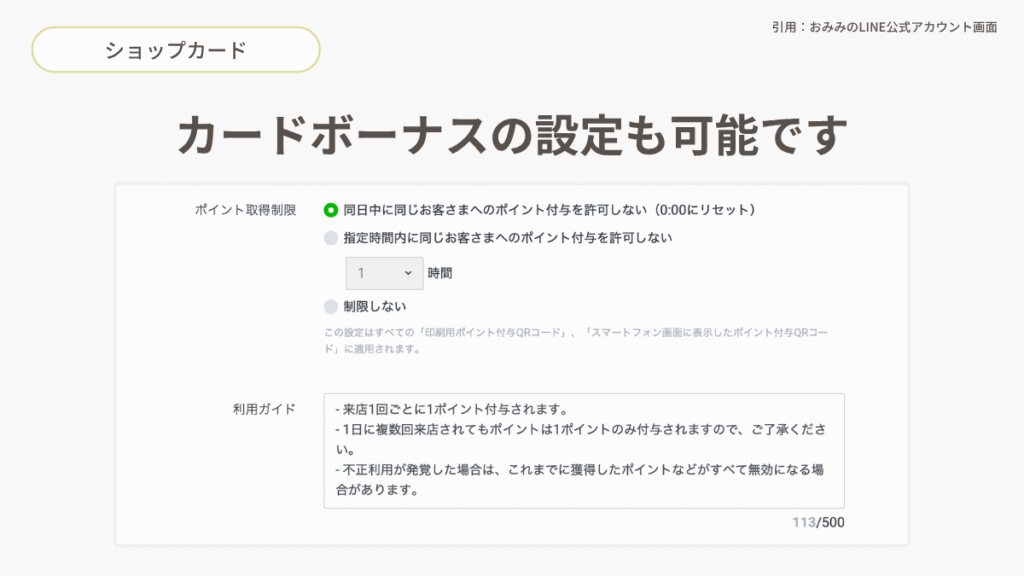The height and width of the screenshot is (576, 1024).
Task: Click the 指定時間内に同じお客さま option label text
Action: pos(507,238)
